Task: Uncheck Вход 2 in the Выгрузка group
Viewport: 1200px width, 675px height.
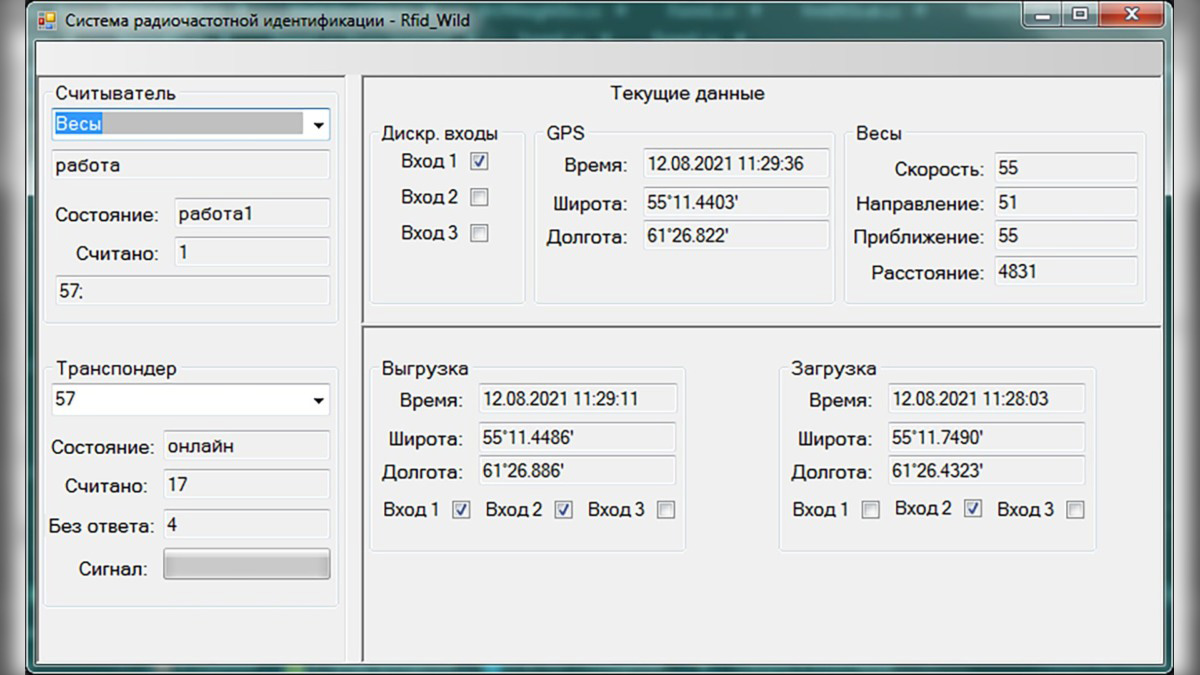Action: [x=563, y=510]
